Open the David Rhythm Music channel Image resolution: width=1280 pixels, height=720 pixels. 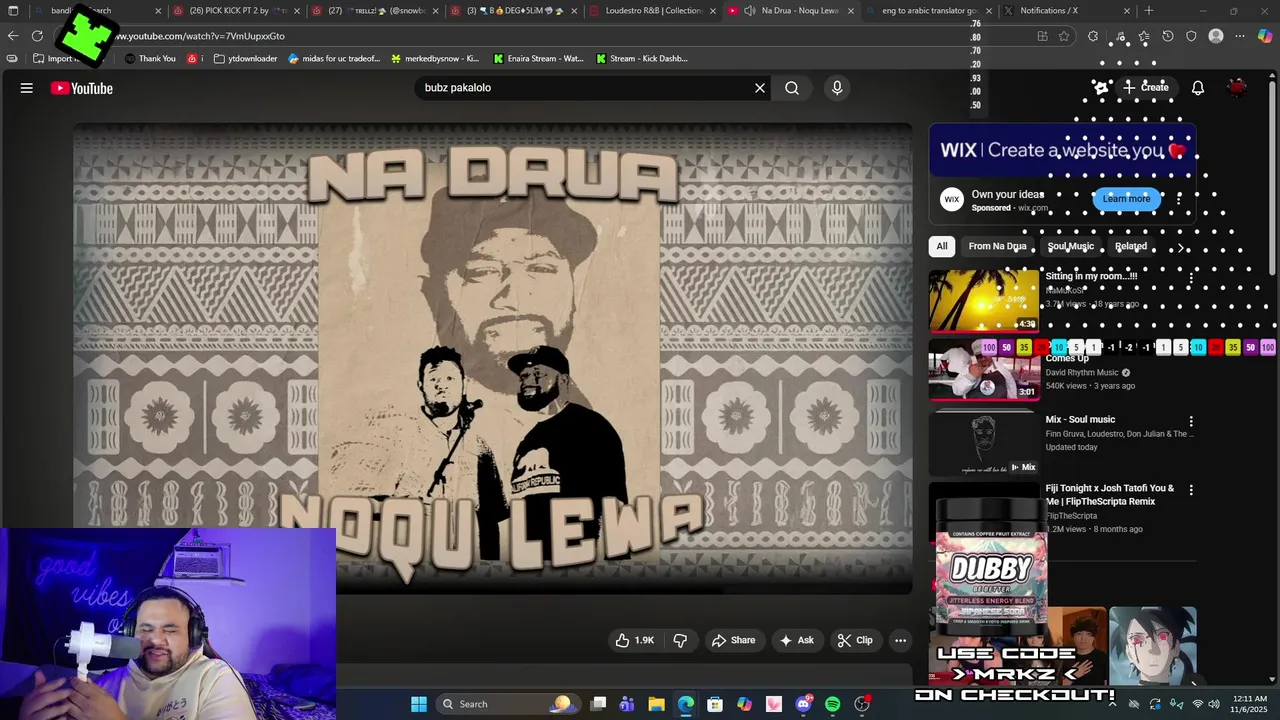[x=1081, y=373]
